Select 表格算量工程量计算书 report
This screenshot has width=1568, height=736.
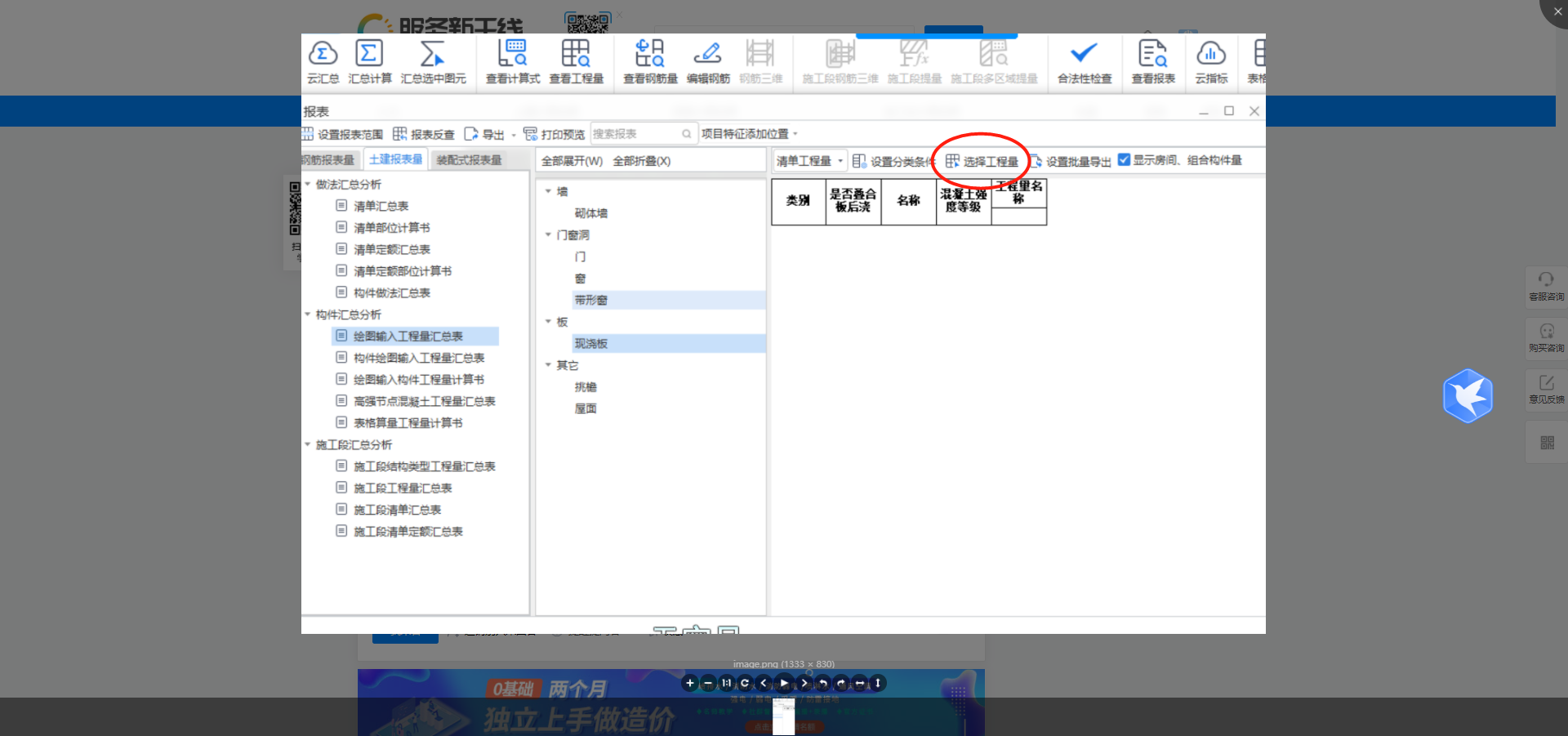pyautogui.click(x=408, y=423)
